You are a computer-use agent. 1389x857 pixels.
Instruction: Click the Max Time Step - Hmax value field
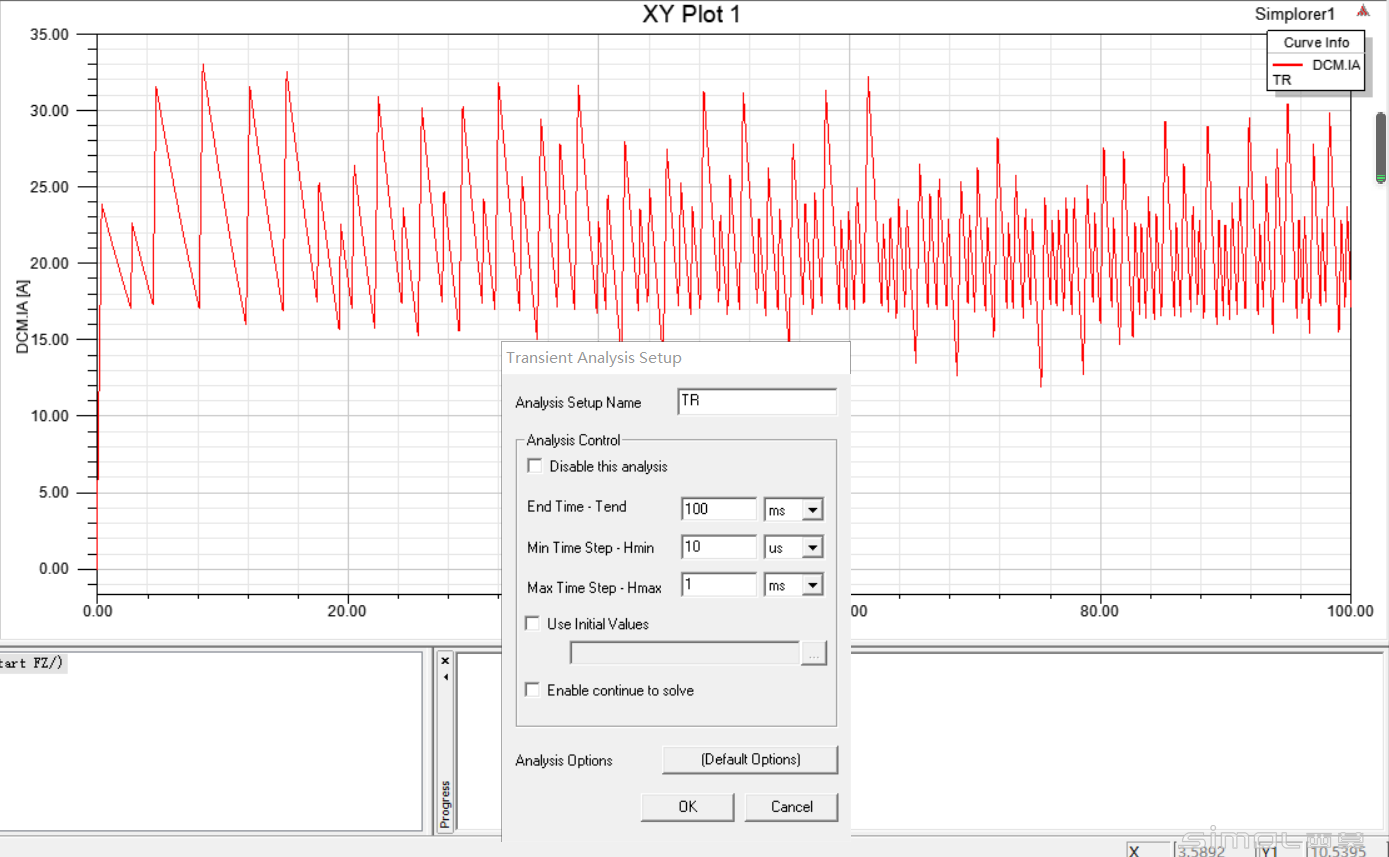[719, 585]
